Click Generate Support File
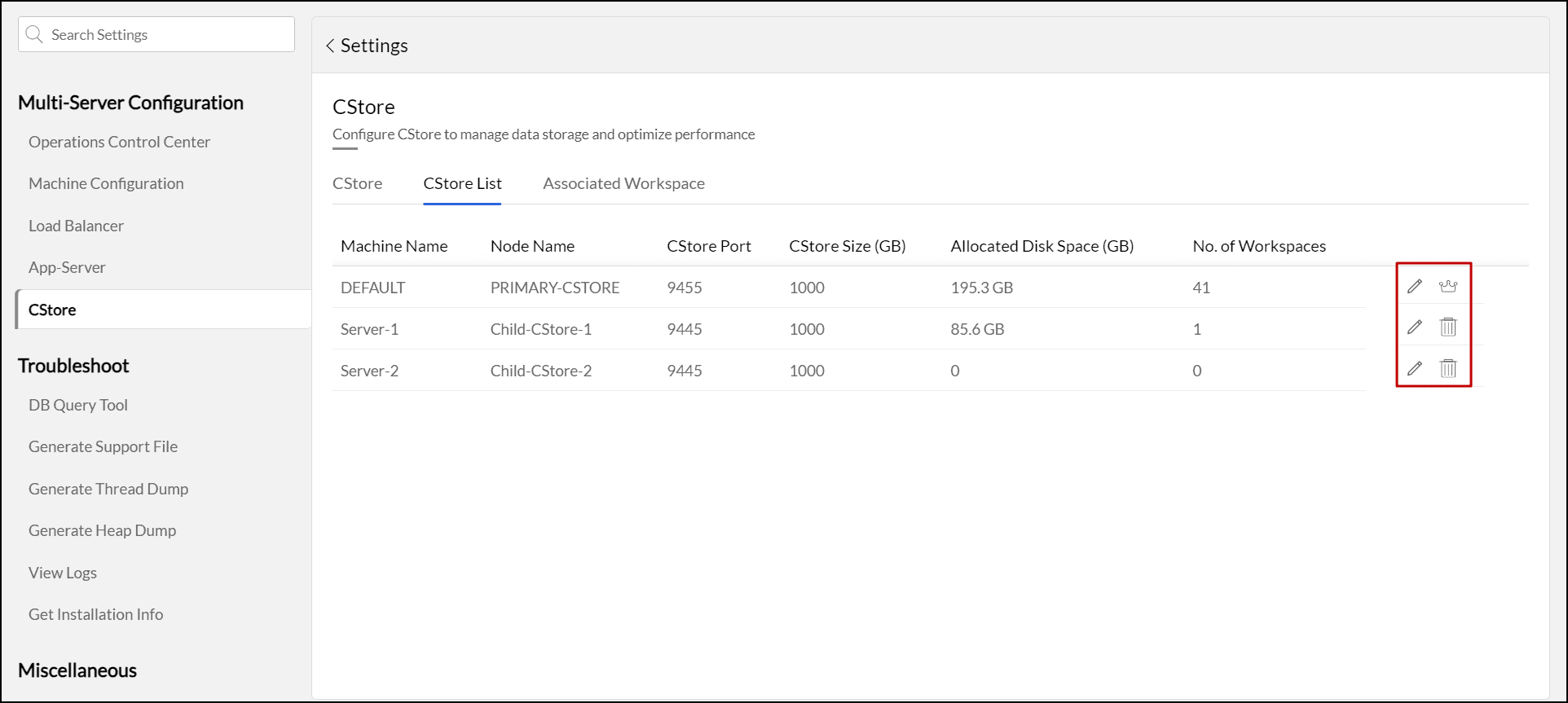The width and height of the screenshot is (1568, 703). (103, 446)
